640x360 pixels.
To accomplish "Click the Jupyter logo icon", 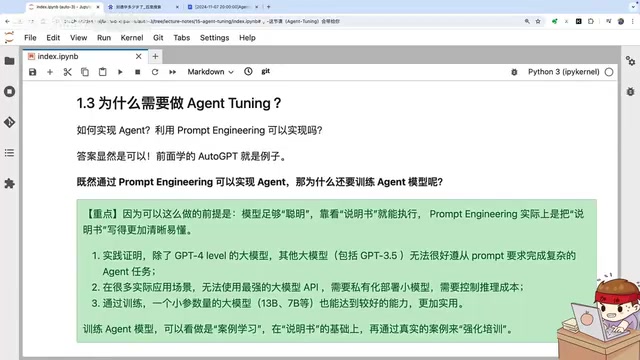I will (x=9, y=38).
